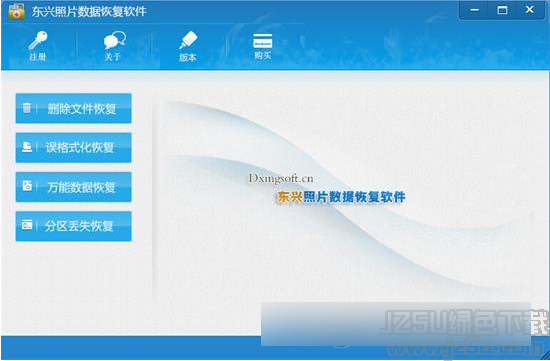Click the Dxingsoft.cn website text
Viewport: 550px width, 361px height.
click(x=281, y=179)
